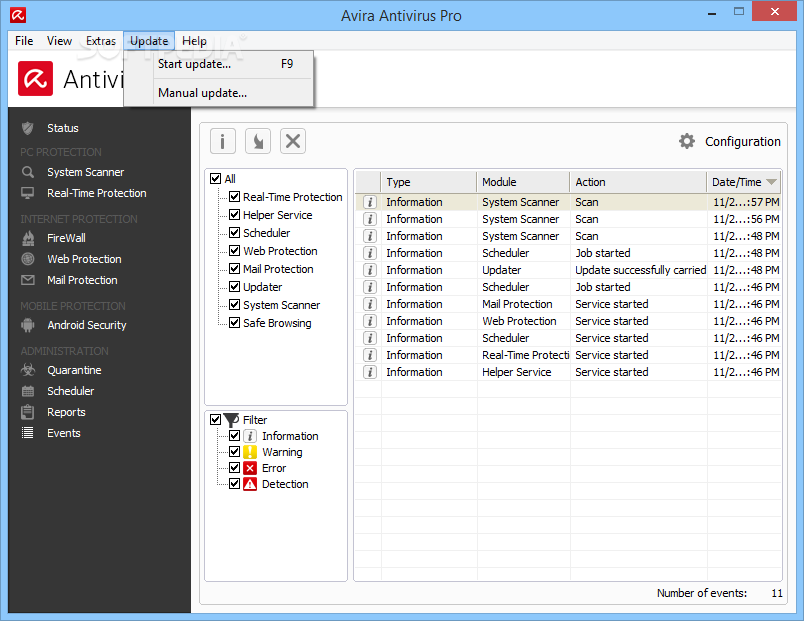Click the Web Protection globe icon

click(x=28, y=259)
